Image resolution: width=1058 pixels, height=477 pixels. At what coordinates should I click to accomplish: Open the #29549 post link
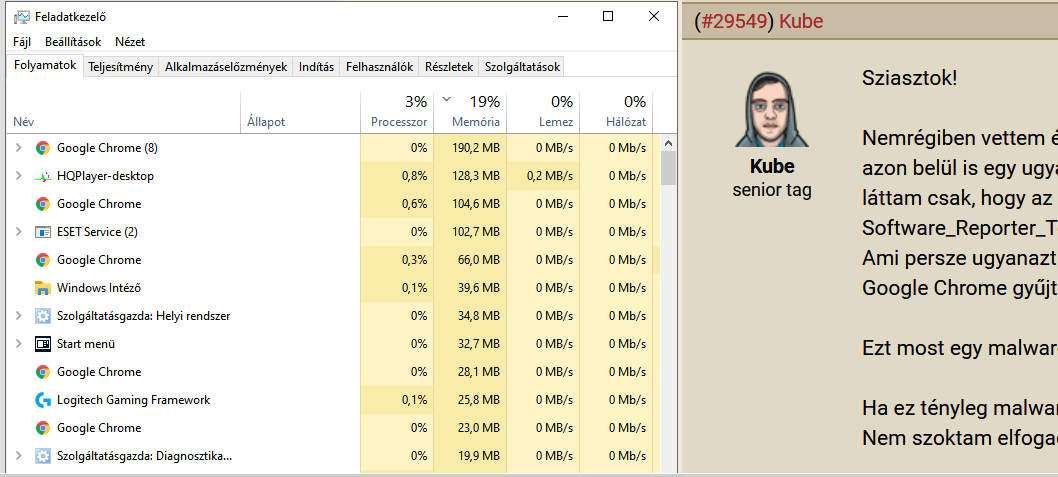737,21
